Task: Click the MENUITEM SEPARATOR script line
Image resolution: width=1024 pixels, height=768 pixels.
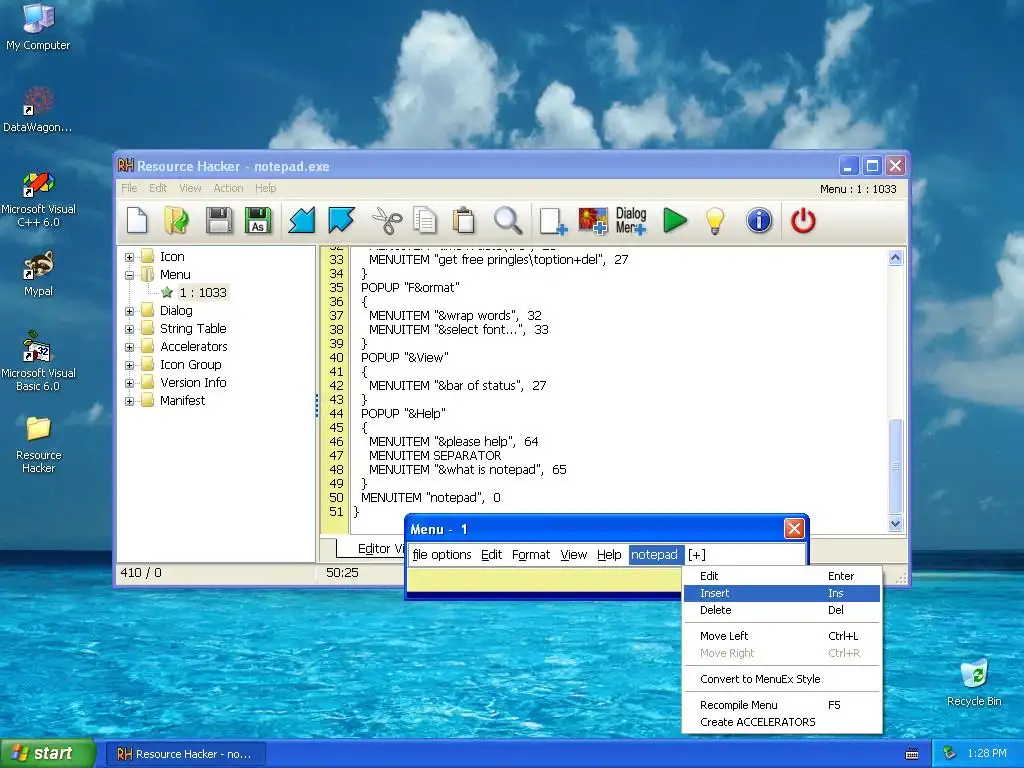Action: (x=435, y=455)
